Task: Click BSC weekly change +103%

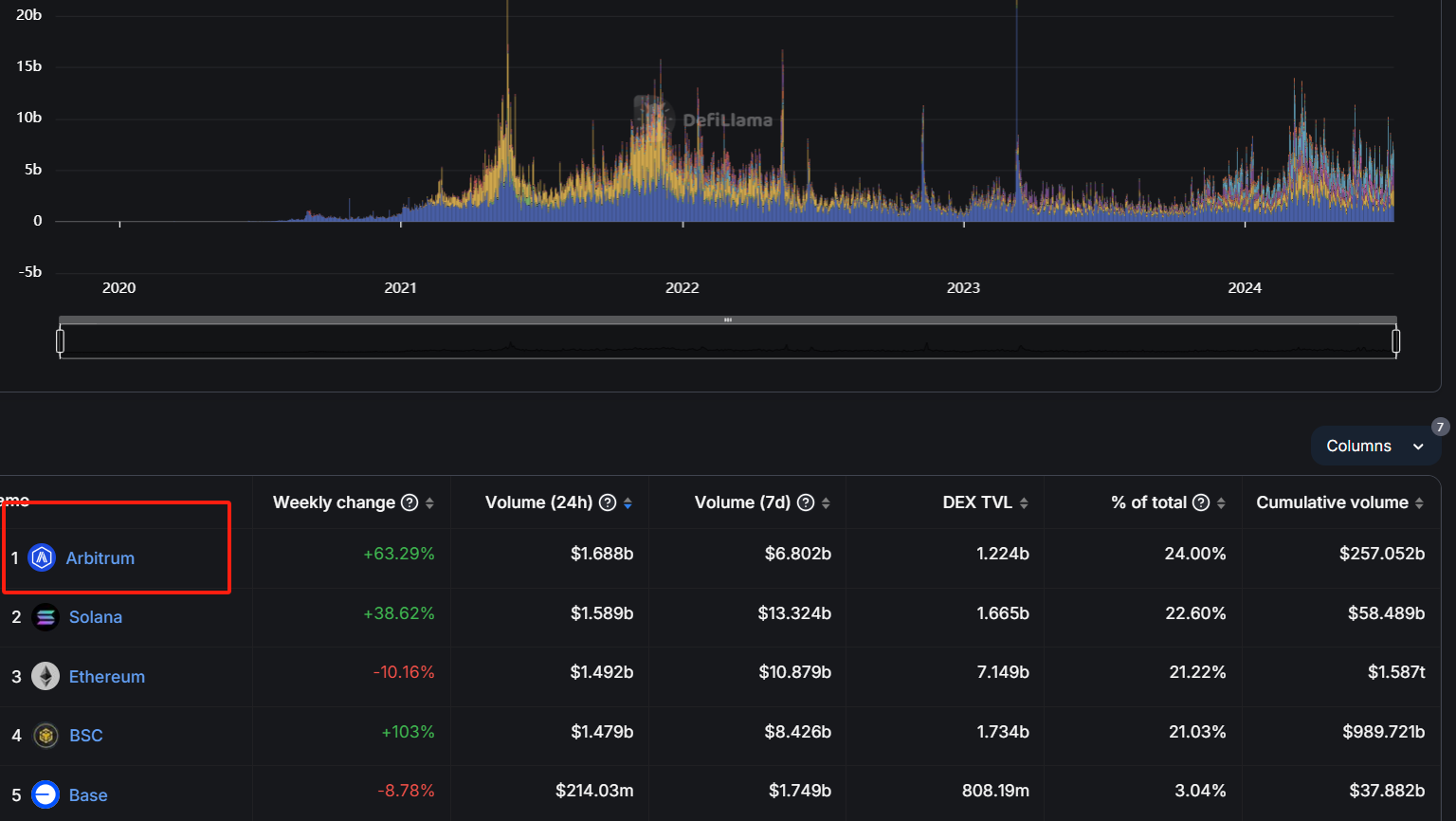Action: point(408,732)
